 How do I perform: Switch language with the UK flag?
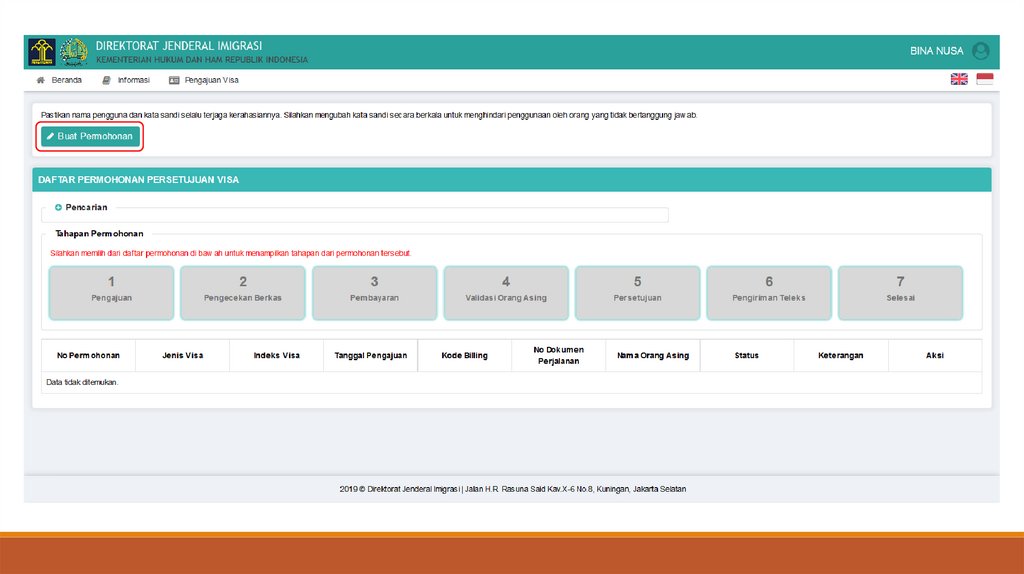pyautogui.click(x=959, y=79)
